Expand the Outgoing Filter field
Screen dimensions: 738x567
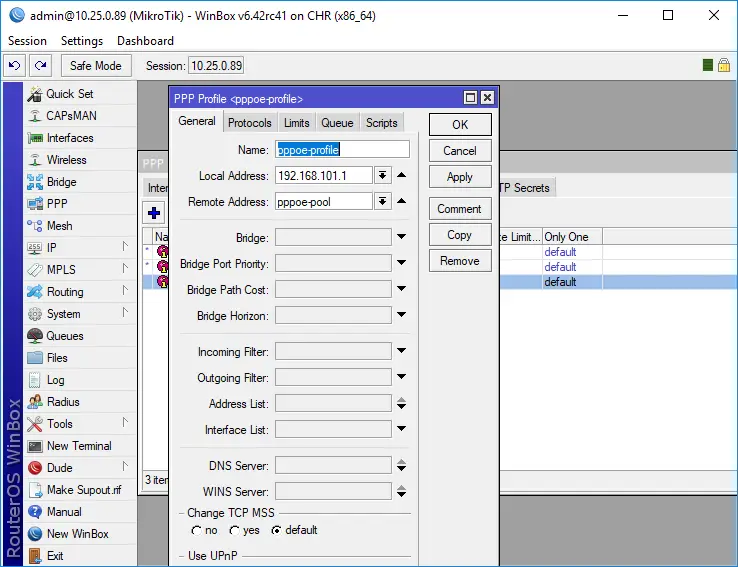click(401, 376)
